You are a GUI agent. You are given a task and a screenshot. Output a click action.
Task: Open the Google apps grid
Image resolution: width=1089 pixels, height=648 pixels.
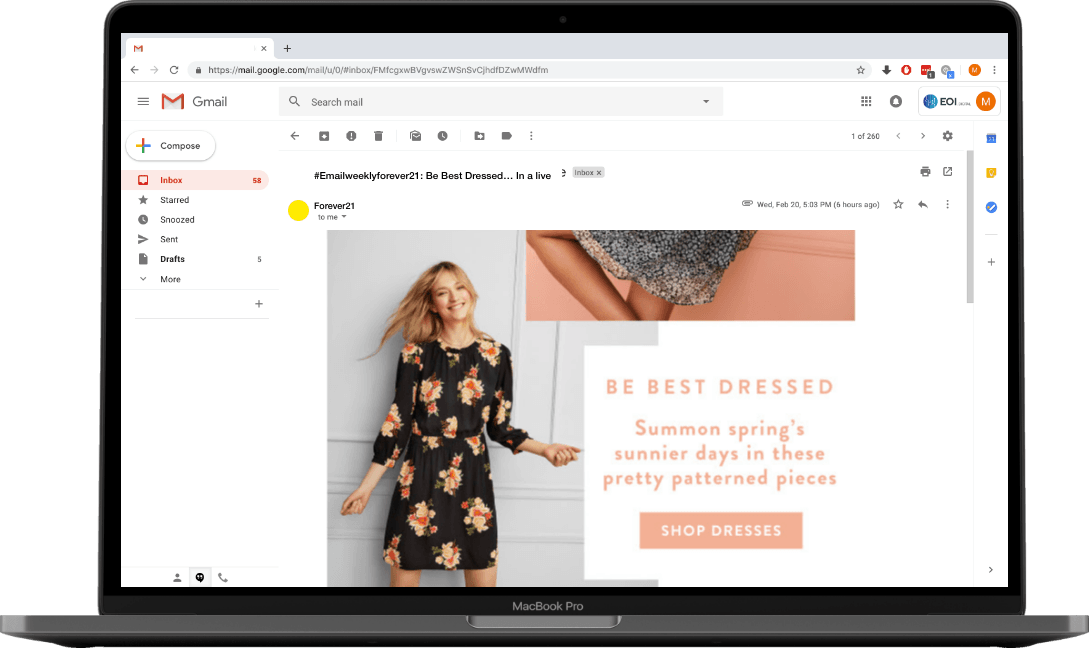click(866, 101)
